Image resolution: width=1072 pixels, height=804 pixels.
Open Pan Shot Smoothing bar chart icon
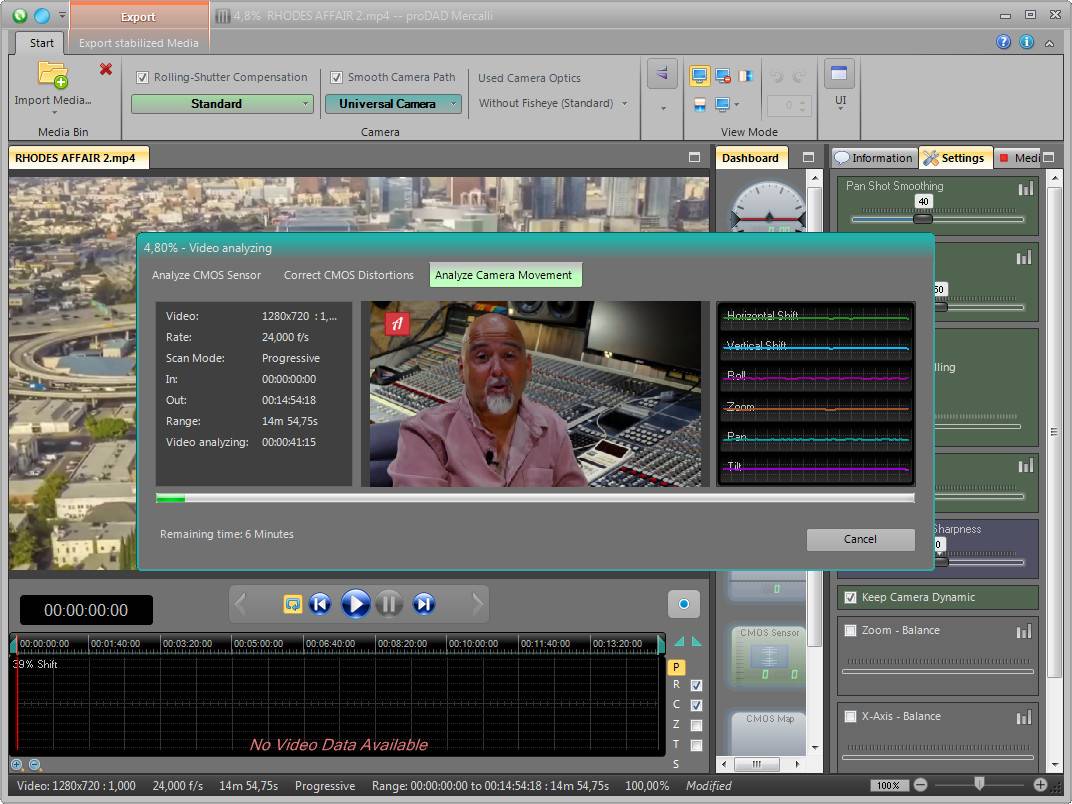pyautogui.click(x=1026, y=189)
